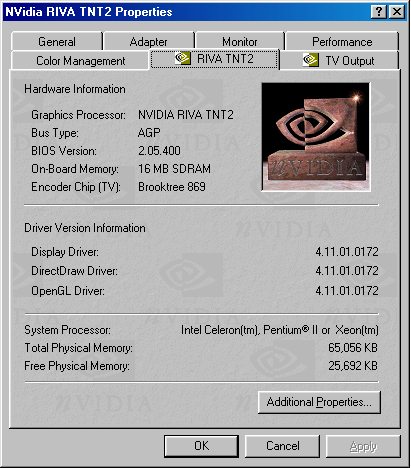Confirm with the OK button
Image resolution: width=411 pixels, height=468 pixels.
pos(201,446)
